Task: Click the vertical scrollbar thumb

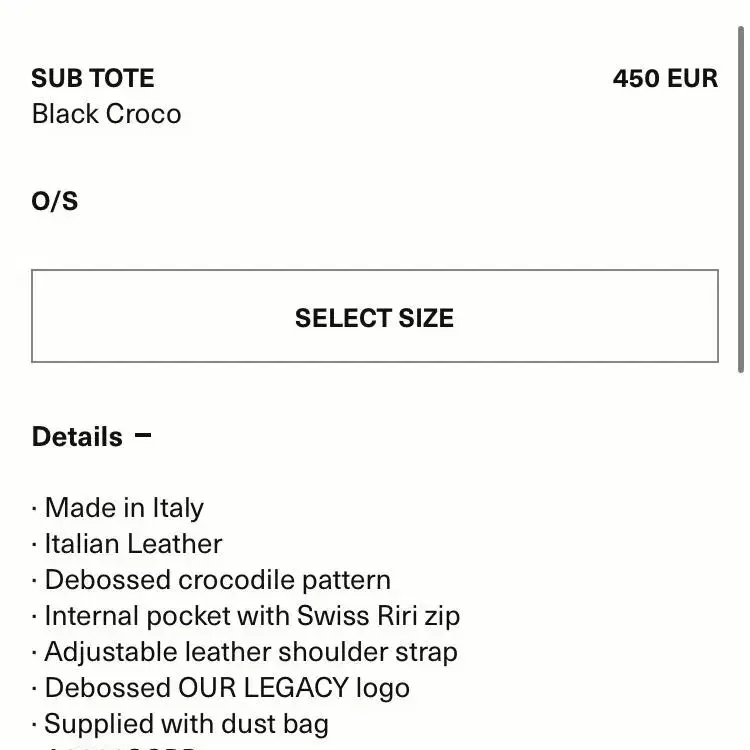Action: click(x=740, y=199)
